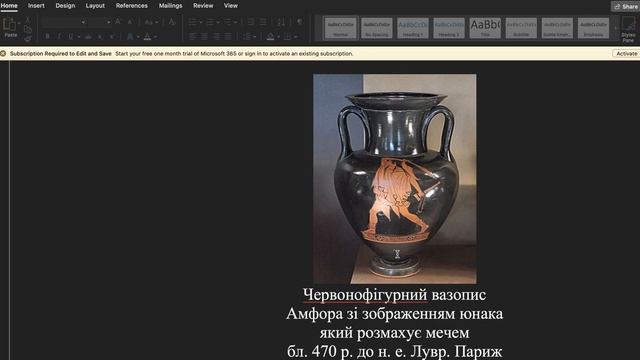
Task: Apply the Normal style
Action: pyautogui.click(x=341, y=28)
